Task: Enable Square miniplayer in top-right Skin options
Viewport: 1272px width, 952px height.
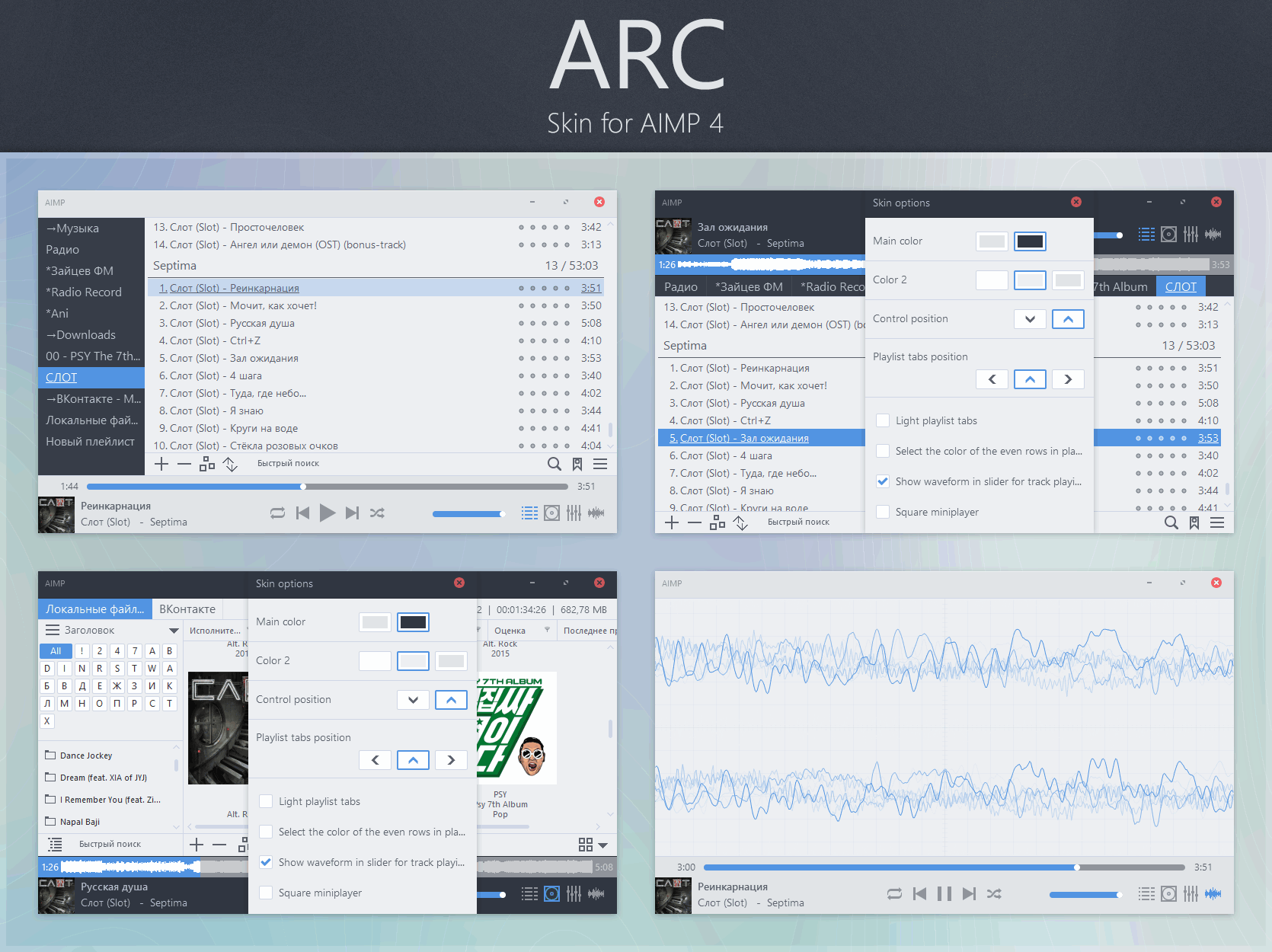Action: pyautogui.click(x=883, y=512)
